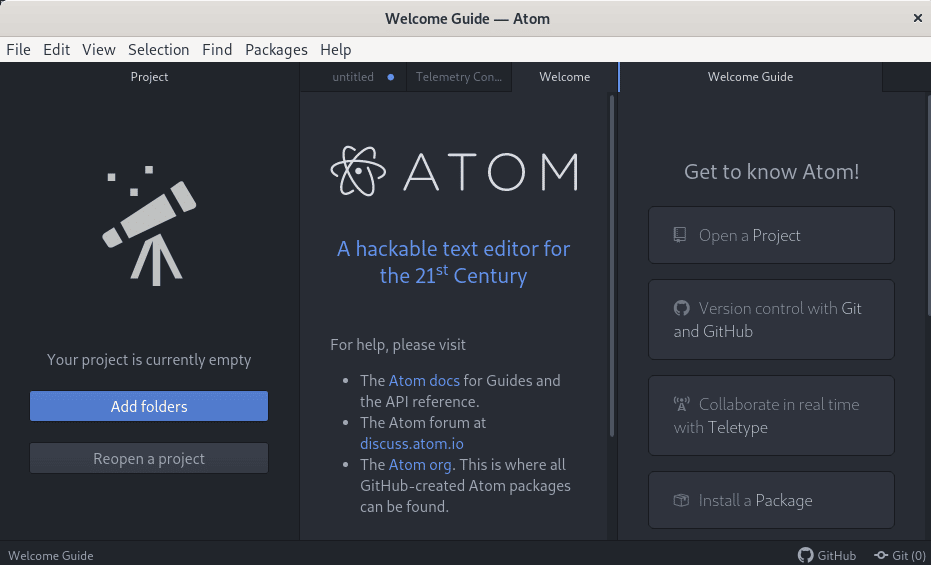Switch to the Telemetry Consent tab
The image size is (931, 565).
(x=458, y=77)
